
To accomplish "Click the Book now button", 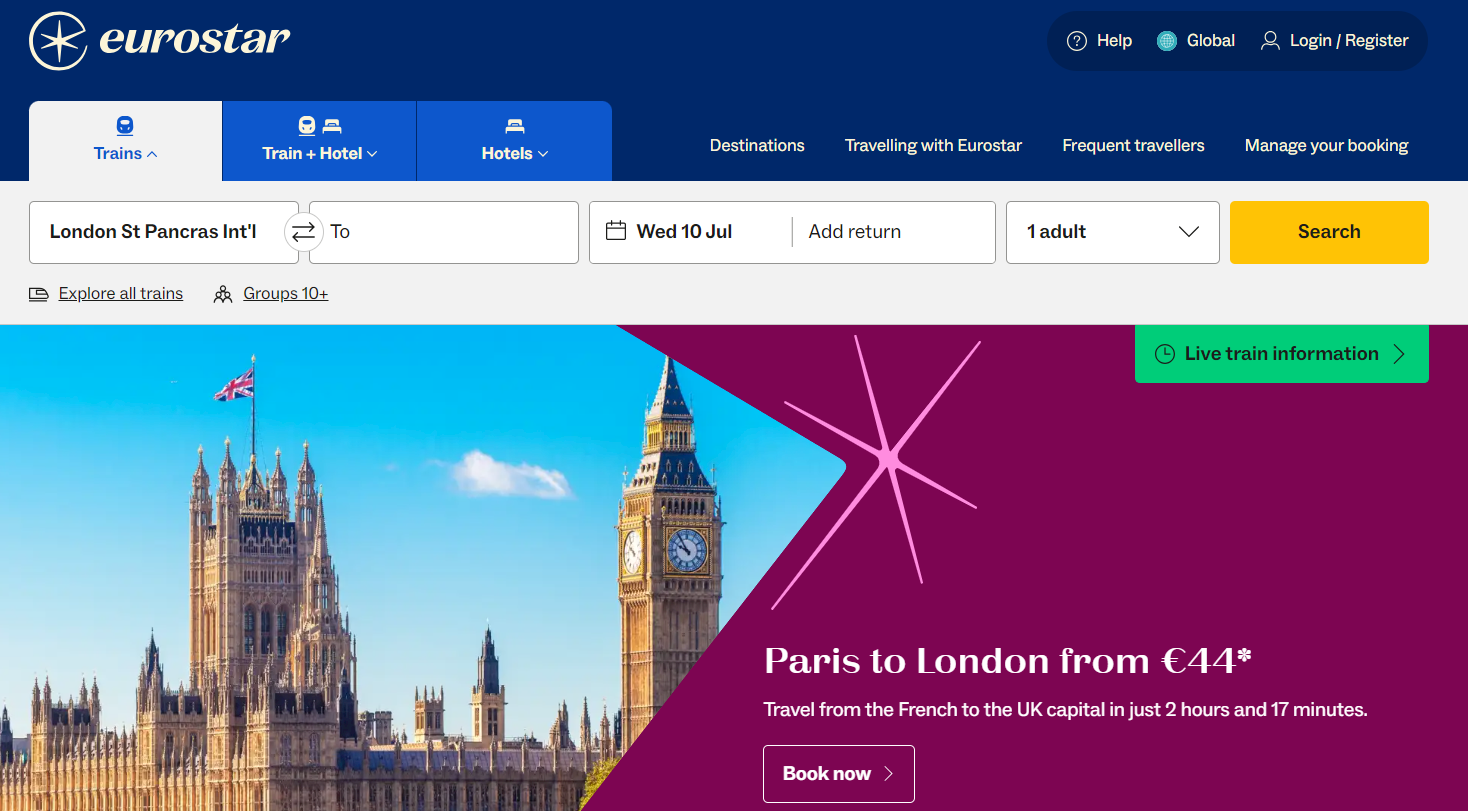I will (839, 774).
